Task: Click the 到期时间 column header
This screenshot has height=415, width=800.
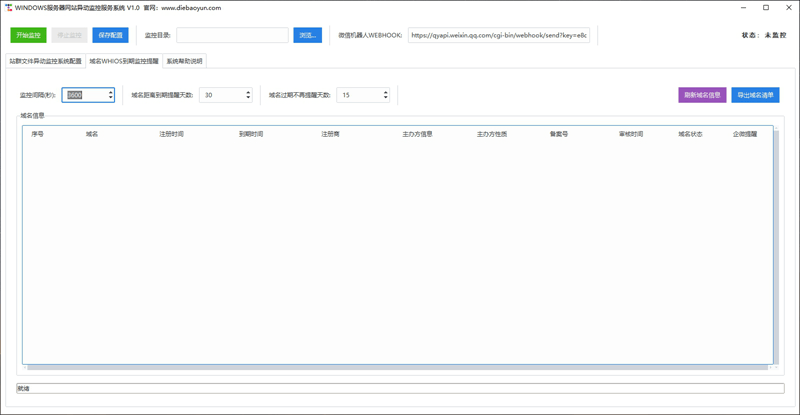Action: click(251, 134)
